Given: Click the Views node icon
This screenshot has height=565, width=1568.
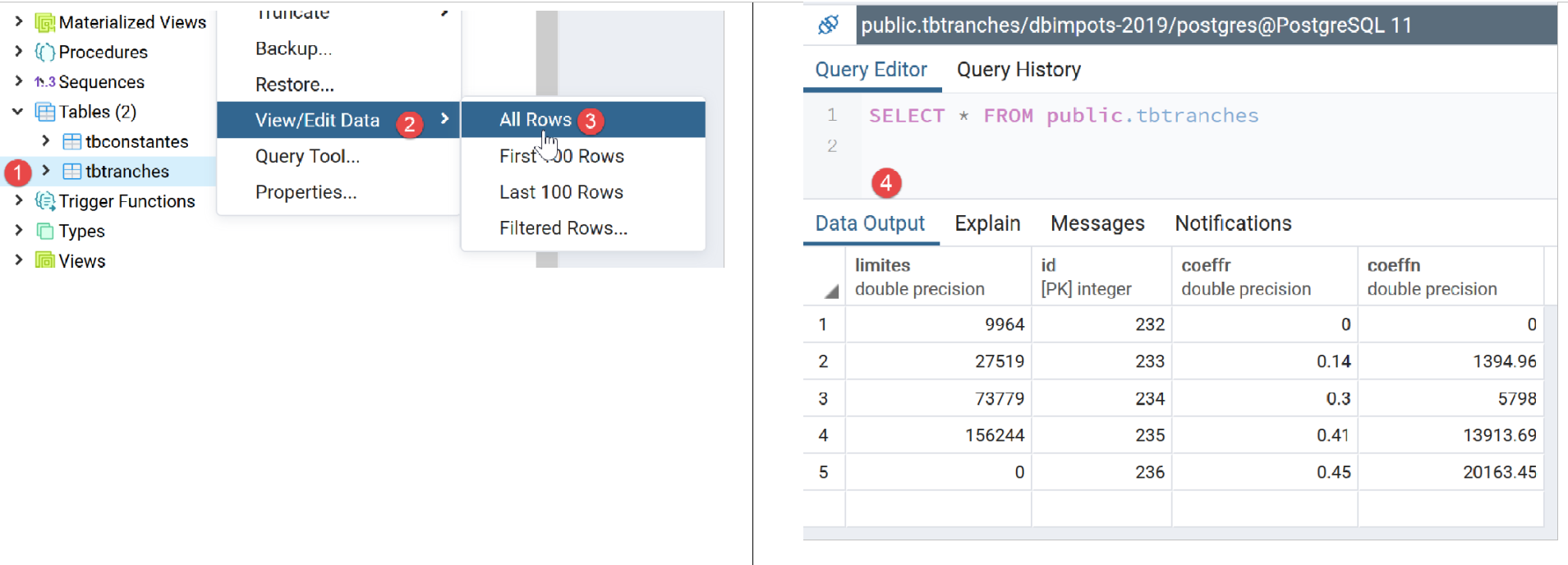Looking at the screenshot, I should pyautogui.click(x=45, y=261).
